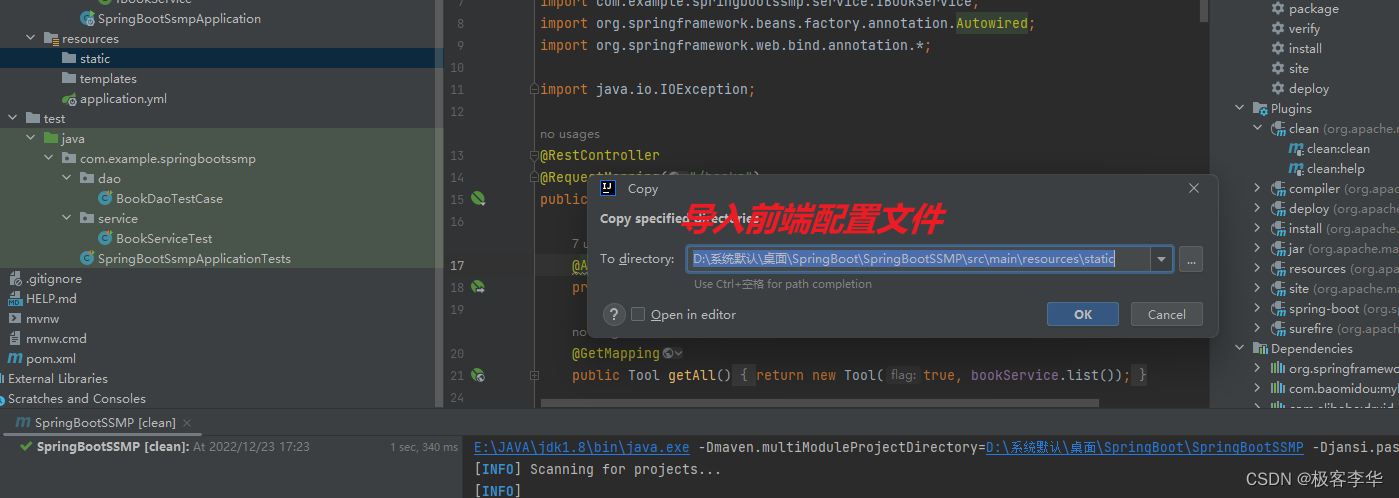
Task: Click the gutter icon on line 21
Action: (x=478, y=375)
